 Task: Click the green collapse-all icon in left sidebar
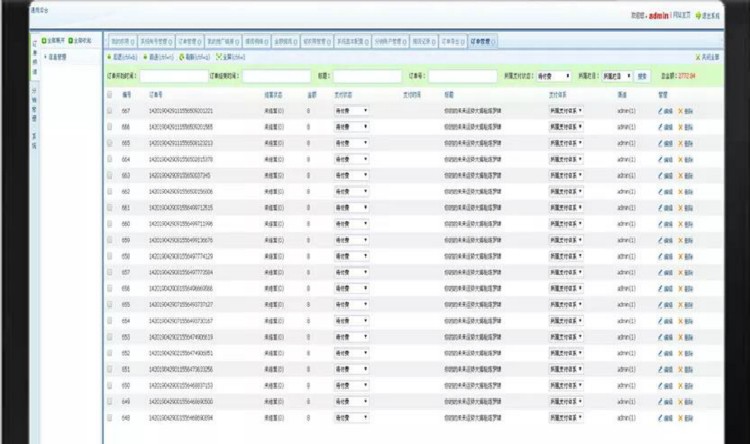(x=70, y=42)
